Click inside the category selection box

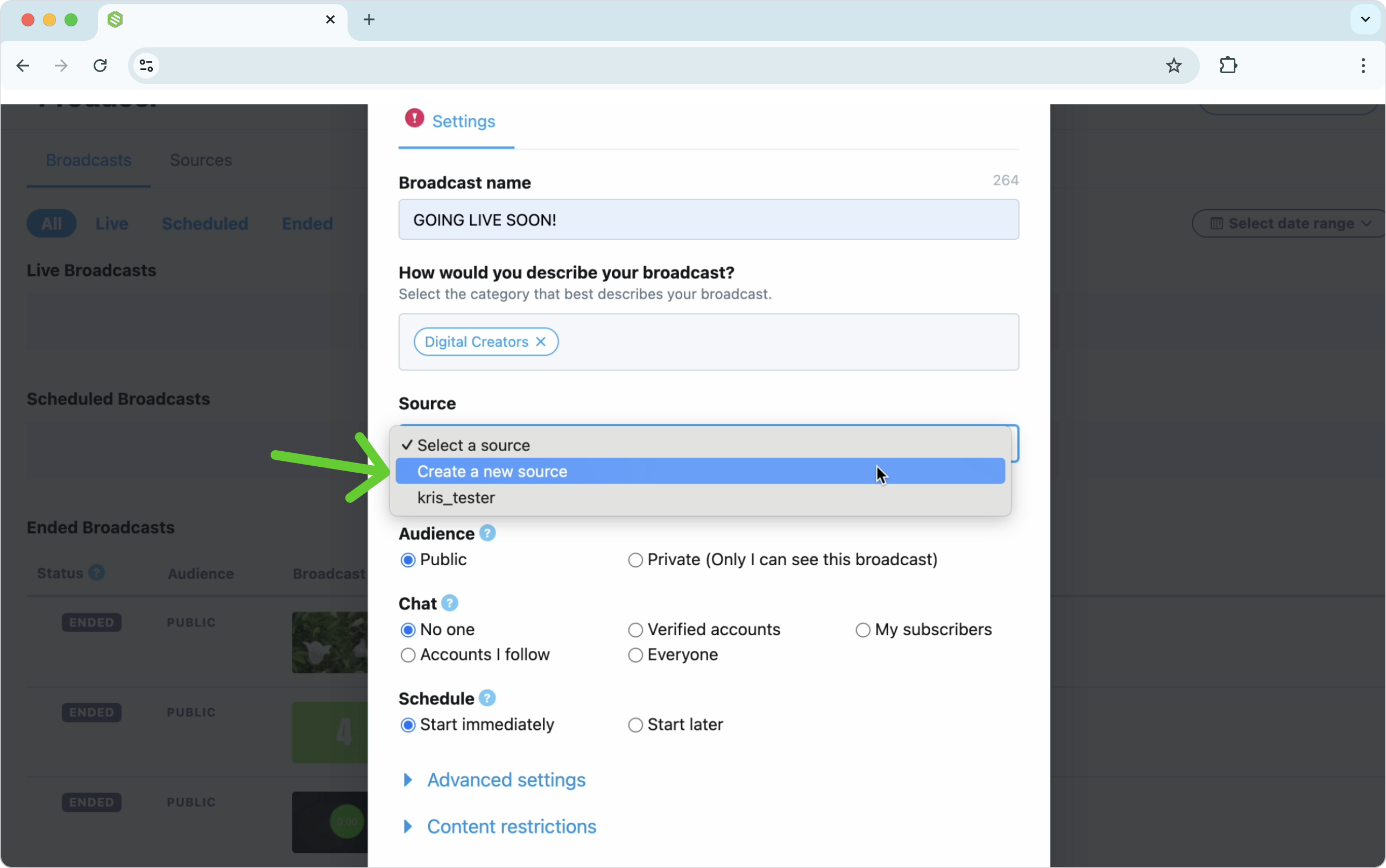pos(709,341)
